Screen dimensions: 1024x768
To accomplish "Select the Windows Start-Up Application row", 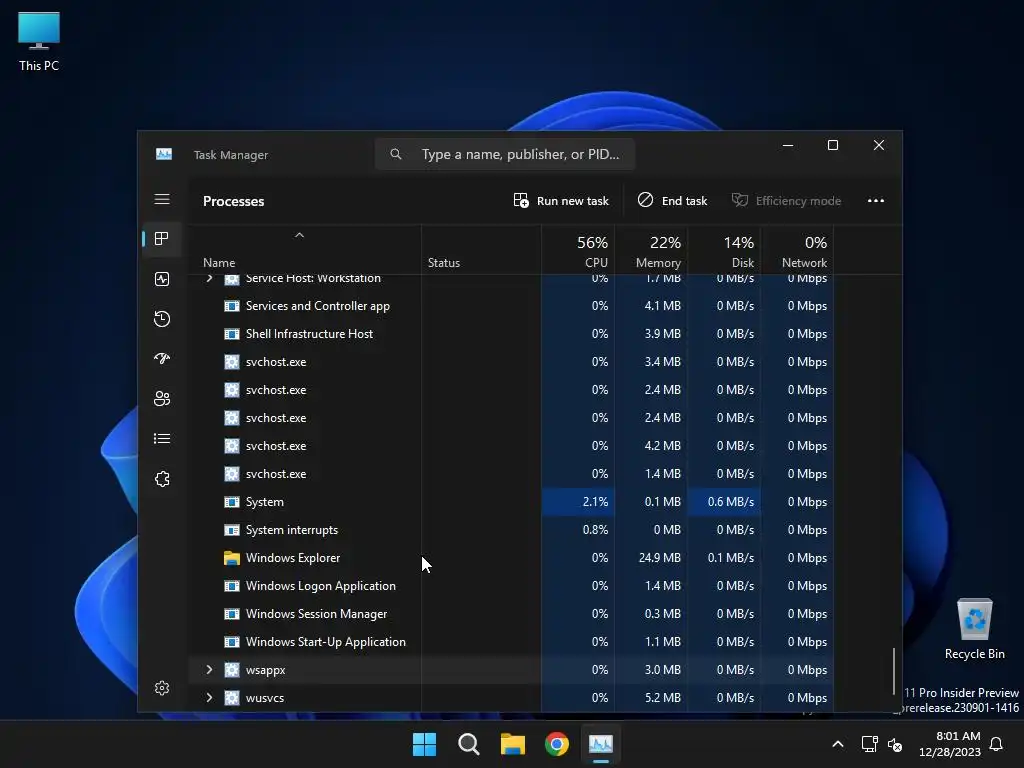I will (511, 642).
